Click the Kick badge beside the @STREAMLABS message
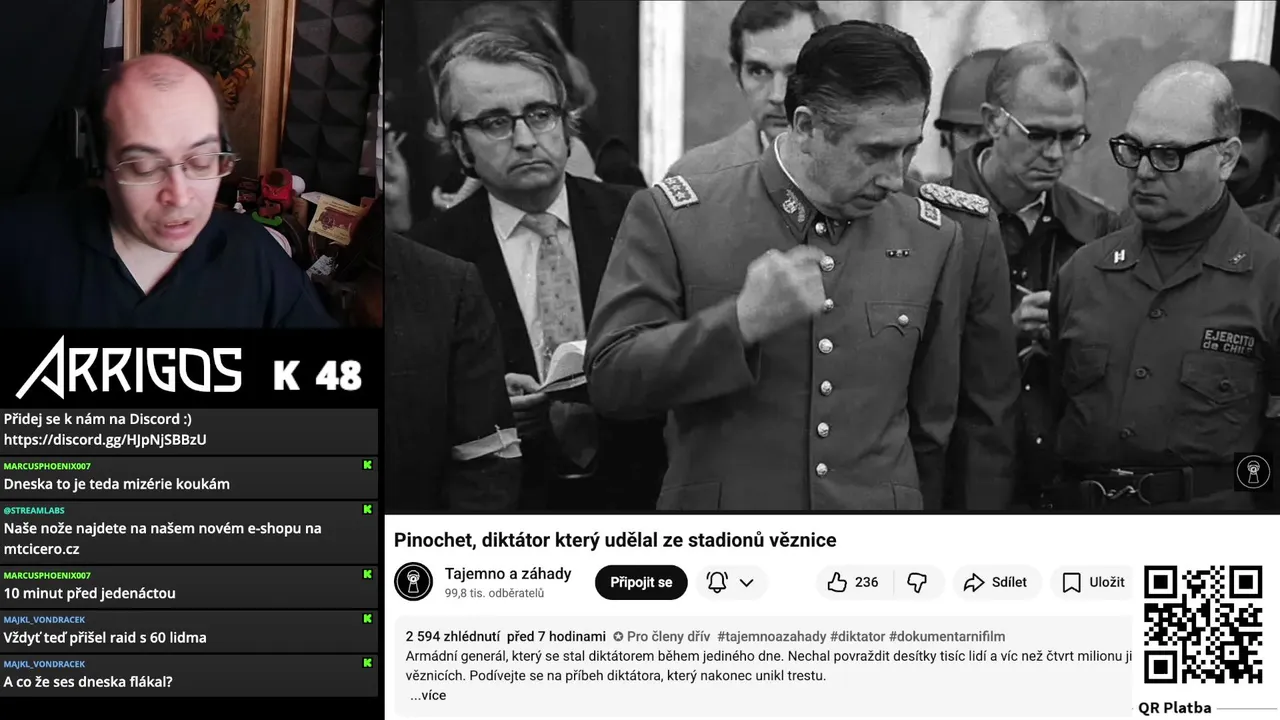 (x=368, y=509)
